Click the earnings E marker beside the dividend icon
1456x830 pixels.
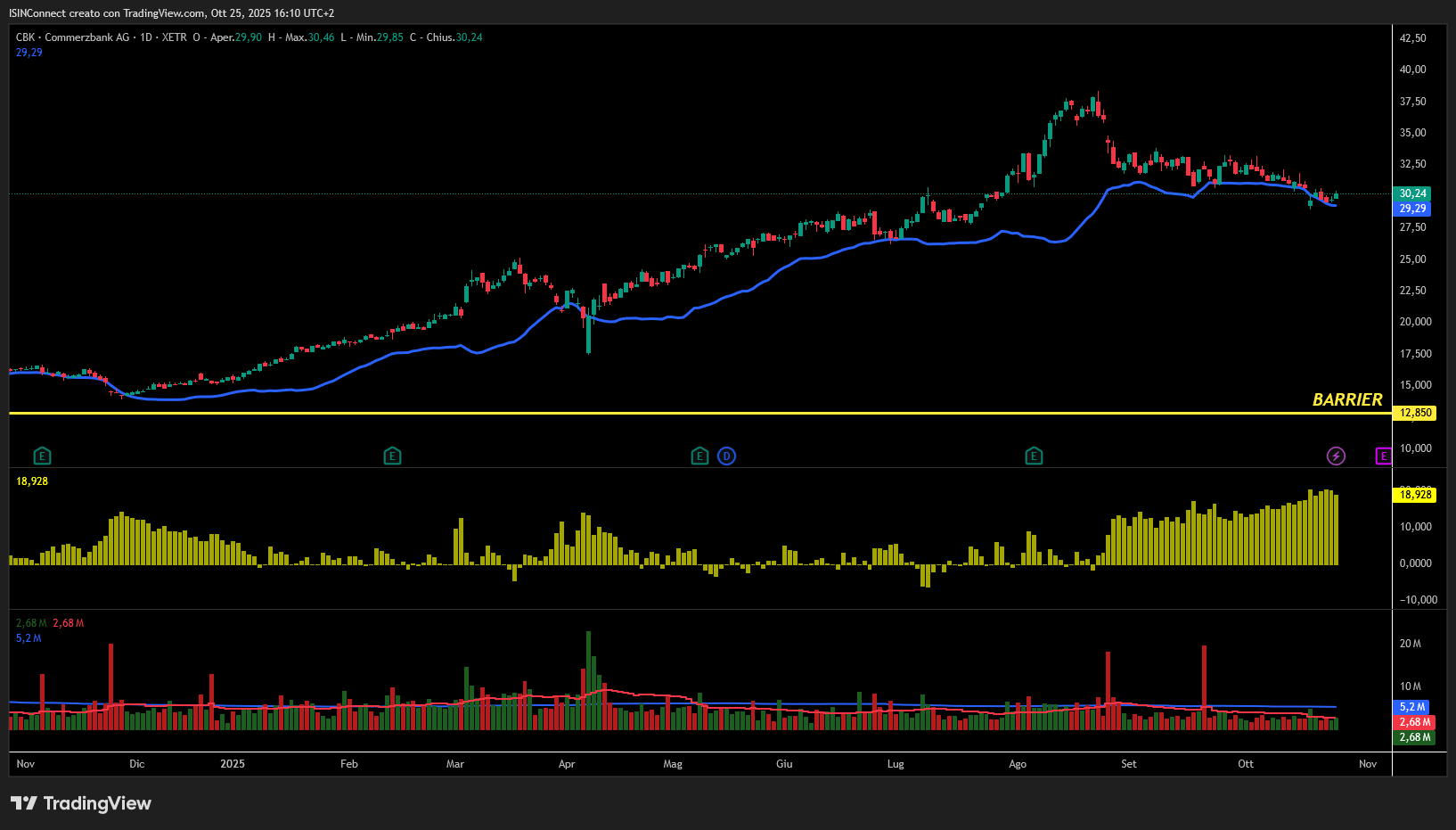coord(699,456)
